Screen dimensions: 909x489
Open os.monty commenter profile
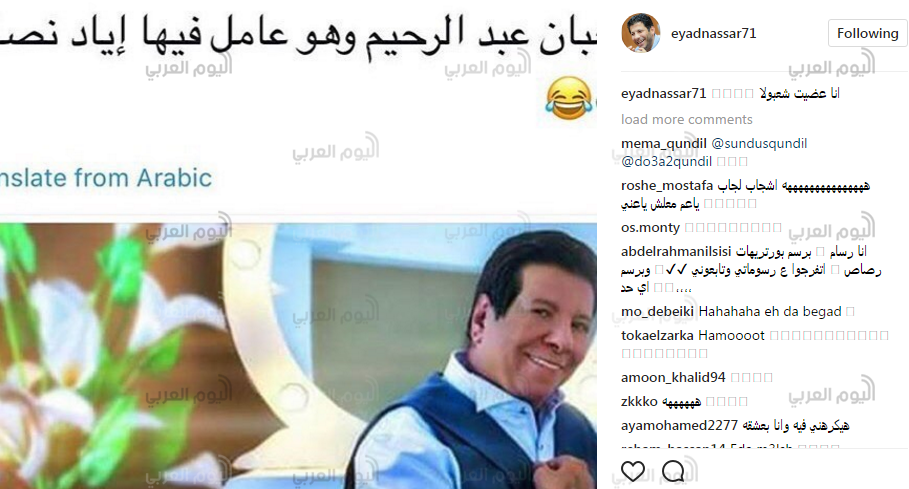pyautogui.click(x=650, y=227)
